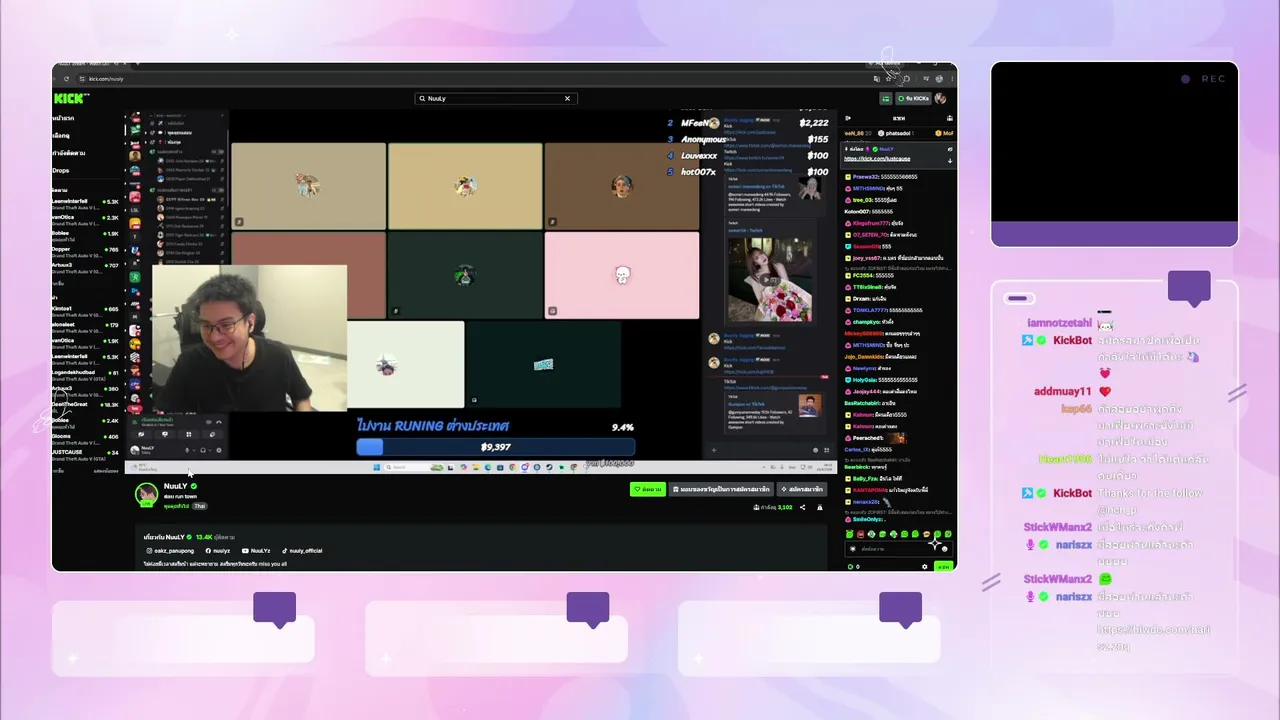Bookmark this page with the star icon
1280x720 pixels.
[x=888, y=79]
